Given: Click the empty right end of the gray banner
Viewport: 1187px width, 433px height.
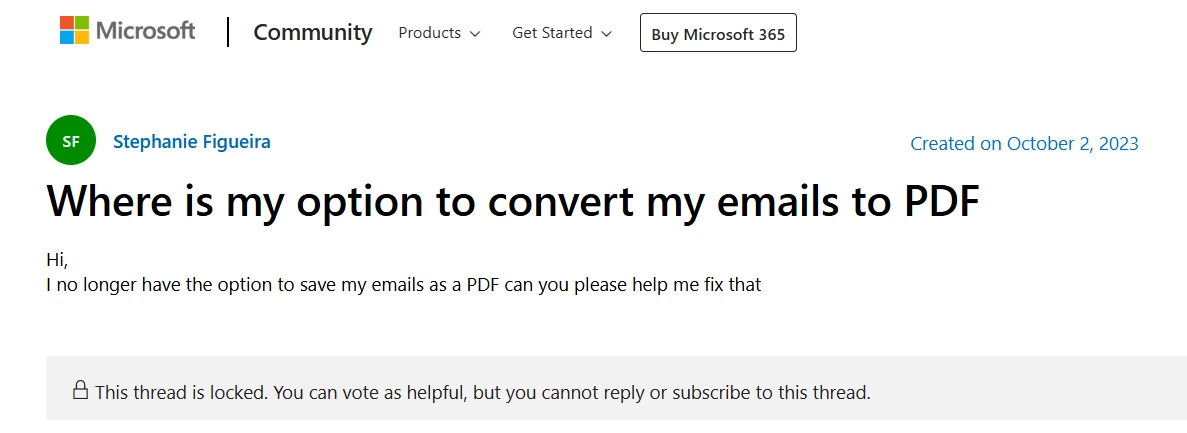Looking at the screenshot, I should (1050, 390).
